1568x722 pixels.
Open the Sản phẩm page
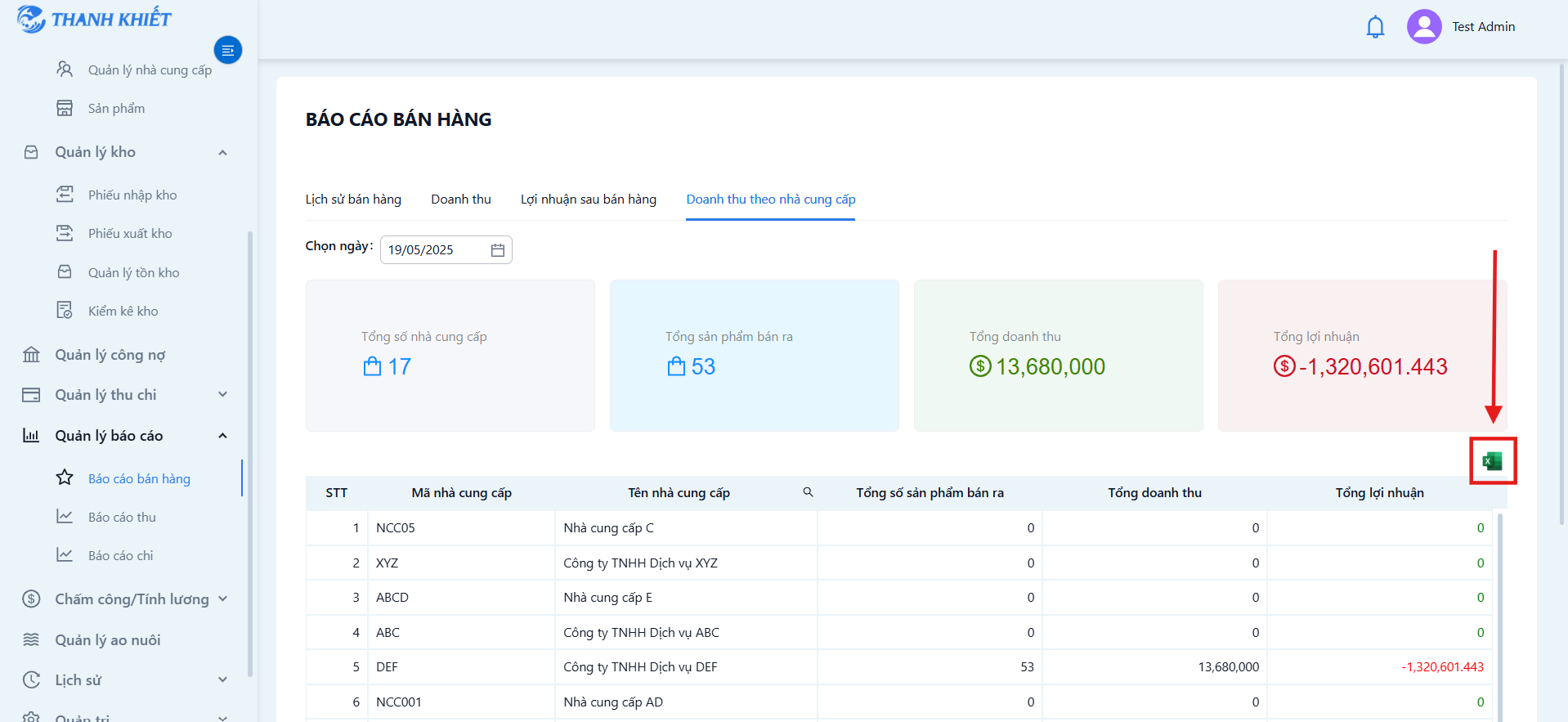pos(116,108)
